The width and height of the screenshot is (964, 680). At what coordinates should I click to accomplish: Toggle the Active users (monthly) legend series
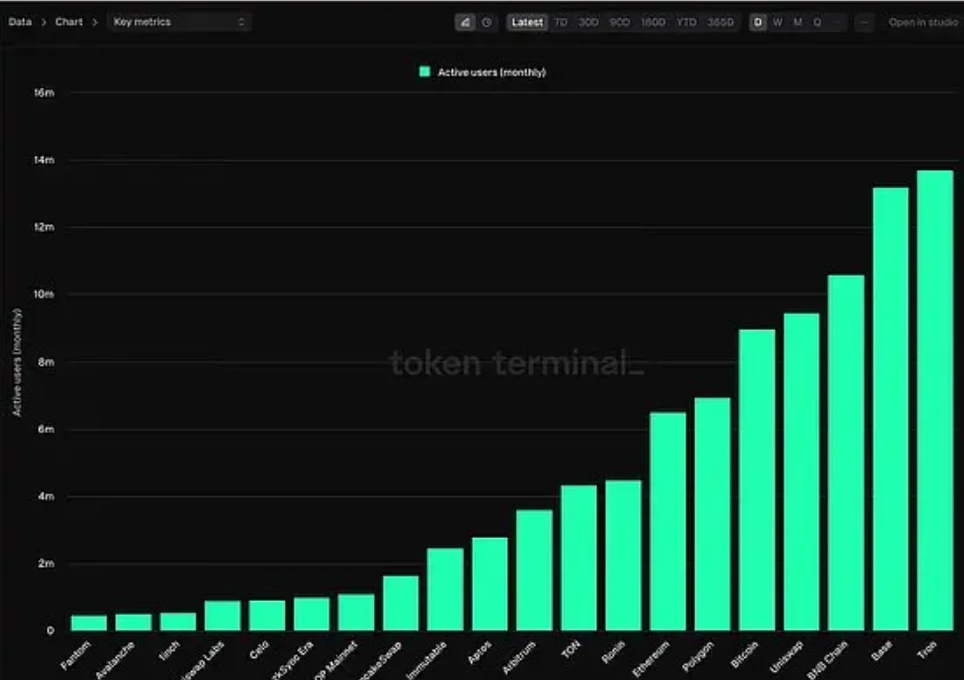click(483, 72)
